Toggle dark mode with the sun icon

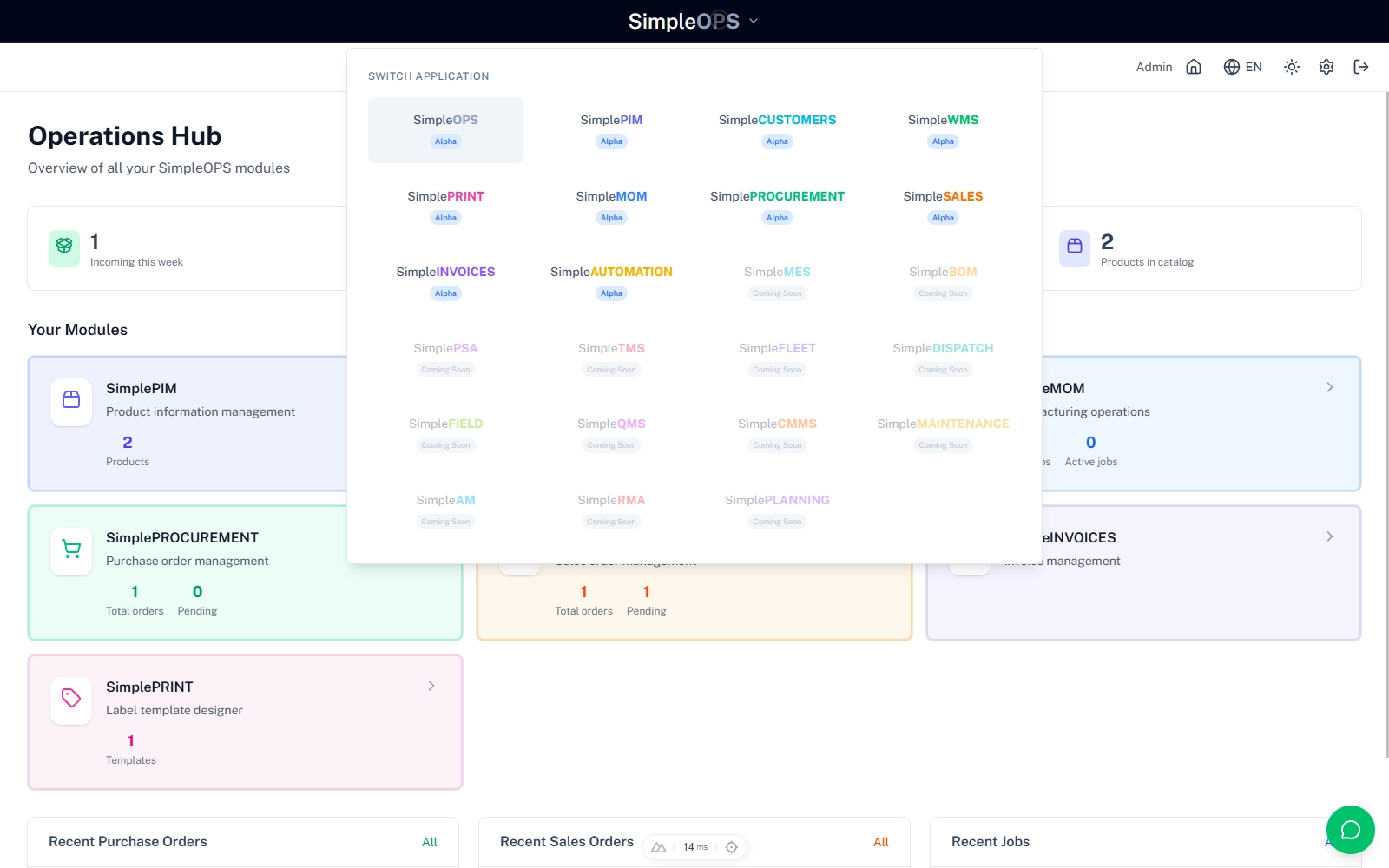tap(1292, 67)
